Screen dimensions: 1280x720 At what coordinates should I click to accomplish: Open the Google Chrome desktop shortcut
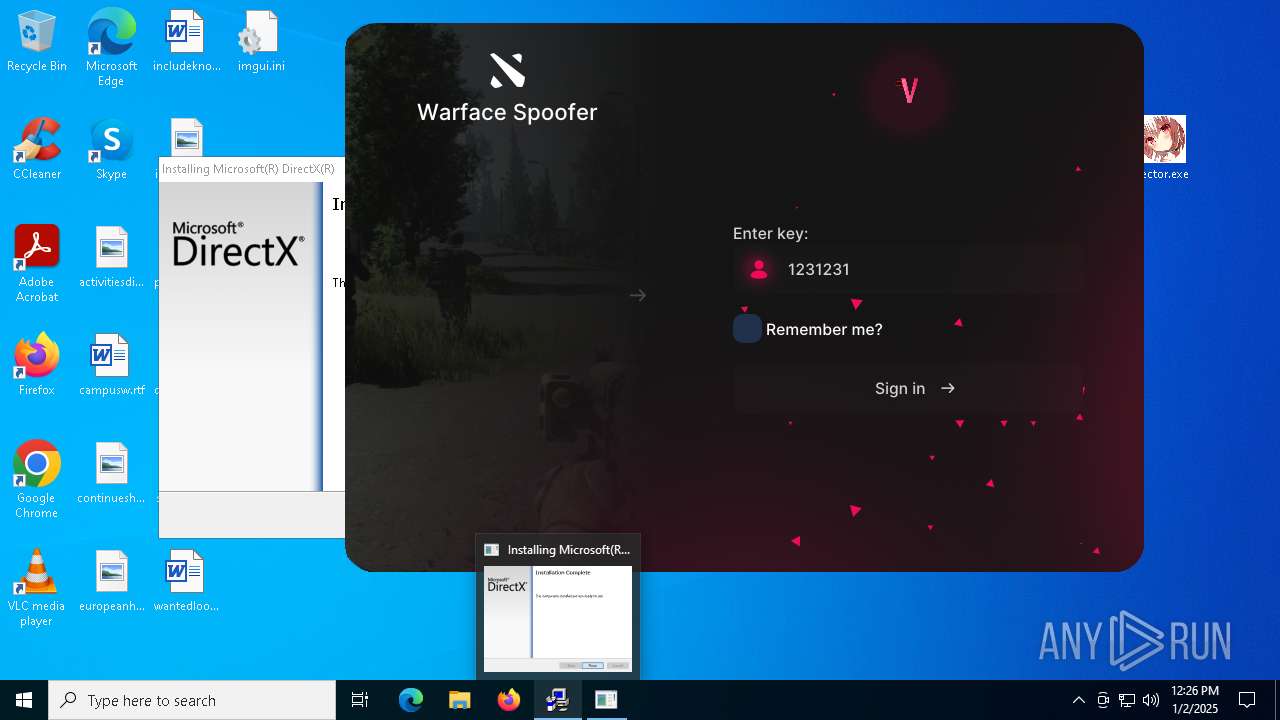(x=37, y=480)
